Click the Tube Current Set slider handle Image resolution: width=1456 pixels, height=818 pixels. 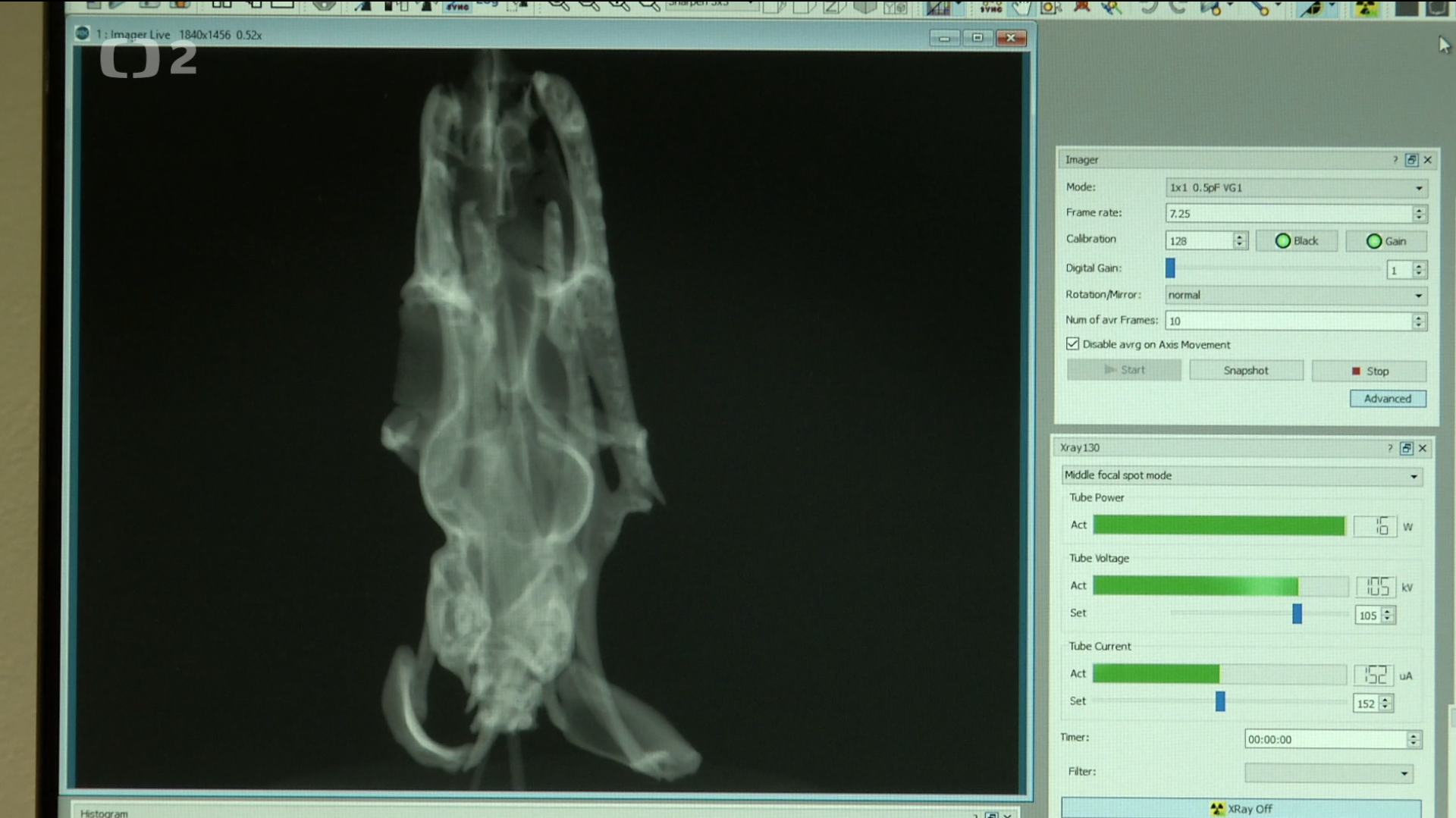(x=1220, y=701)
